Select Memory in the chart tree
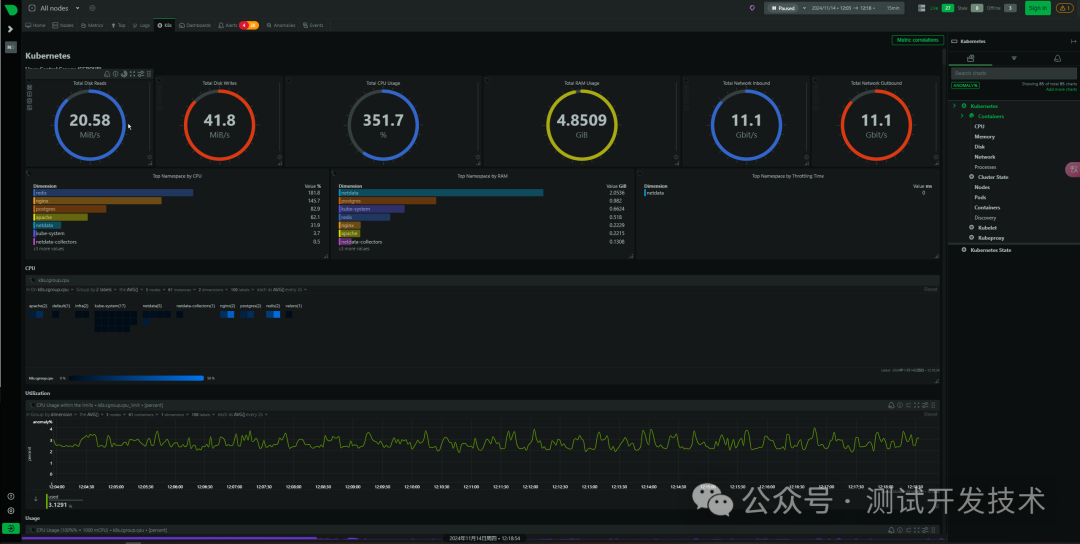 [x=984, y=136]
